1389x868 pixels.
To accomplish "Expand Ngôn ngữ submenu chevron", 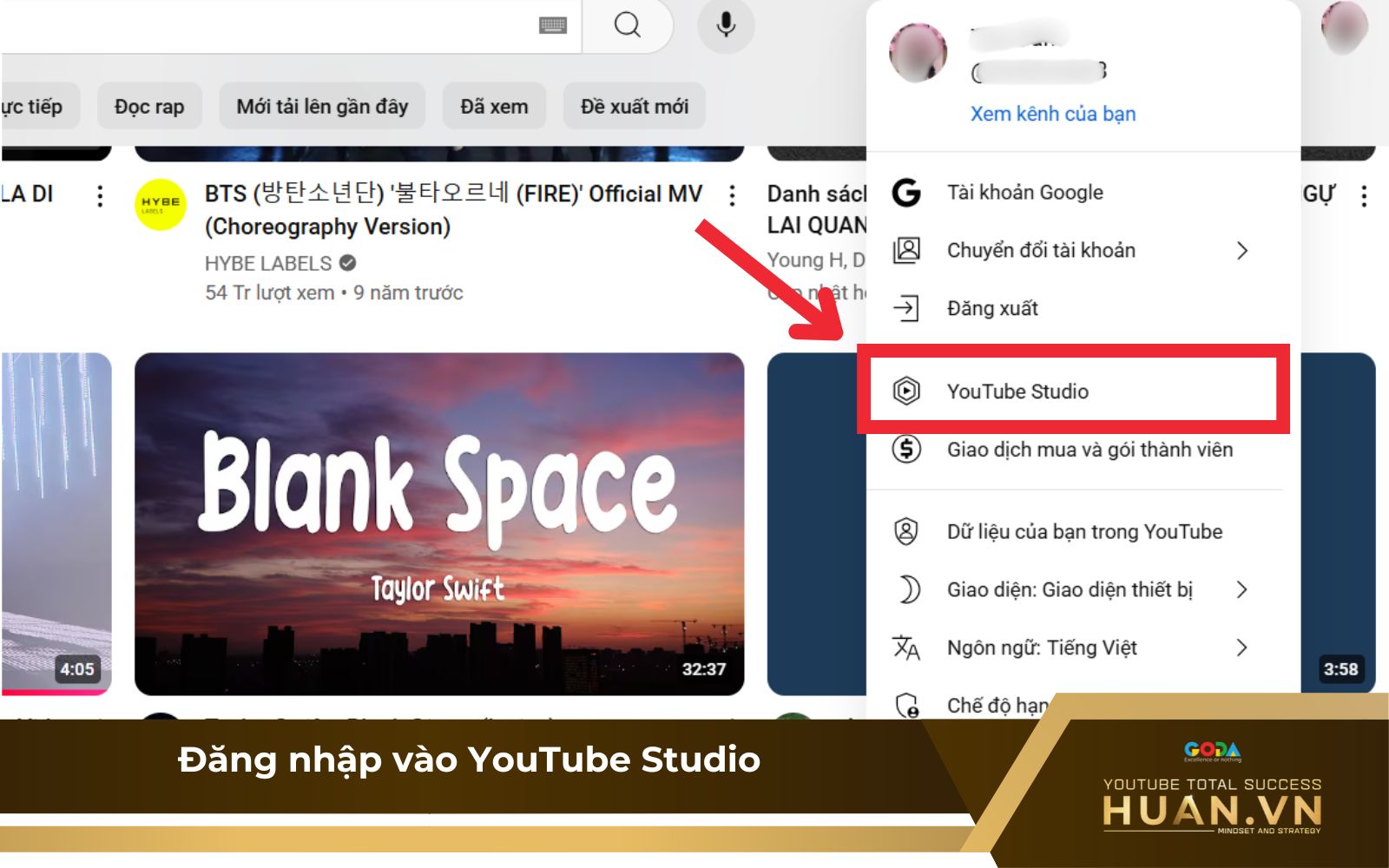I will coord(1242,648).
